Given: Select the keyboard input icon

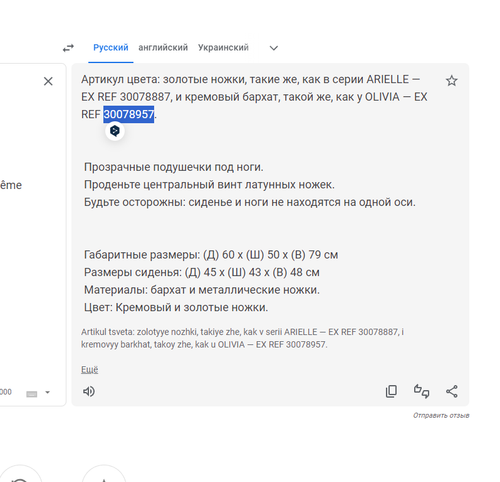Looking at the screenshot, I should pyautogui.click(x=32, y=394).
